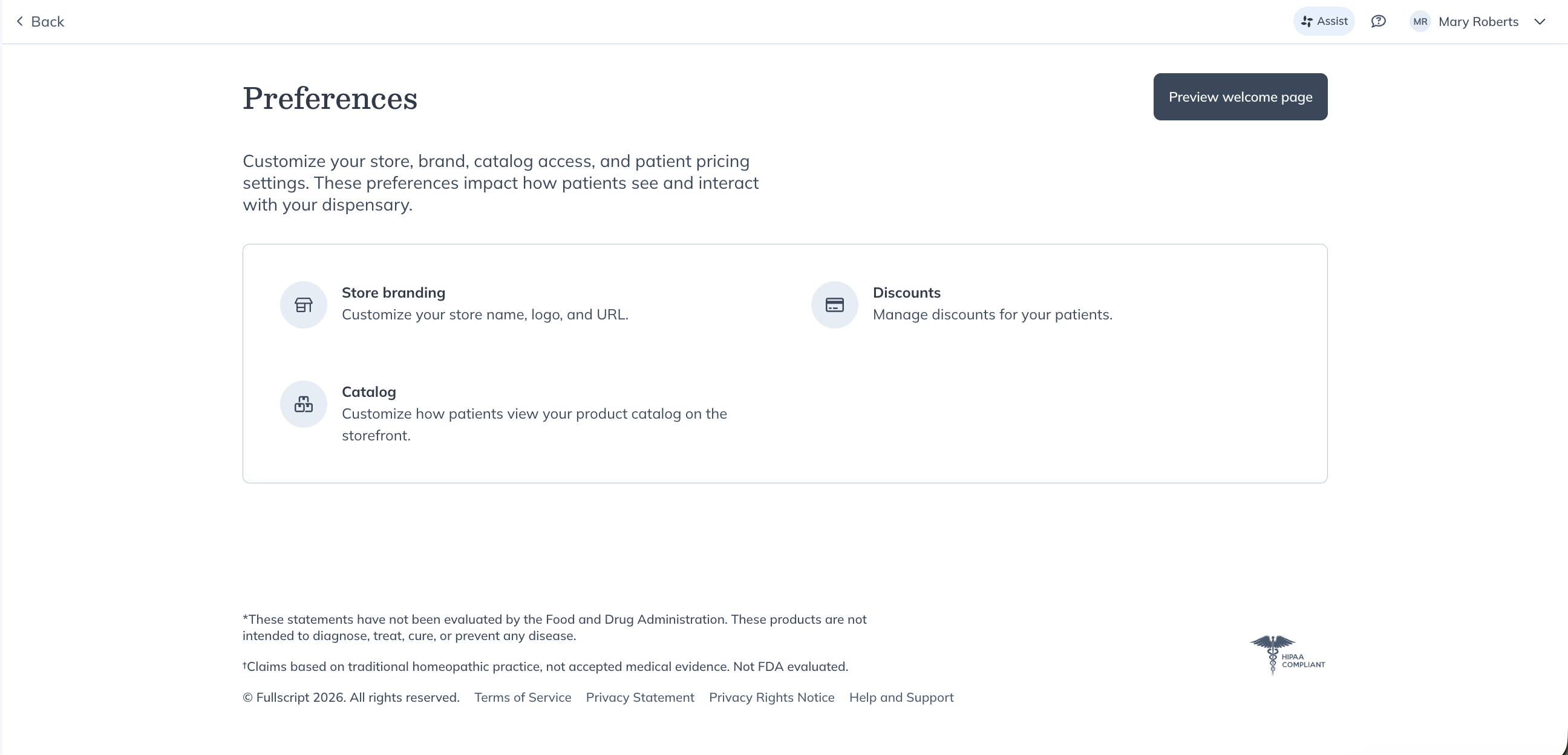
Task: Click the HIPAA Compliant badge
Action: pyautogui.click(x=1287, y=655)
